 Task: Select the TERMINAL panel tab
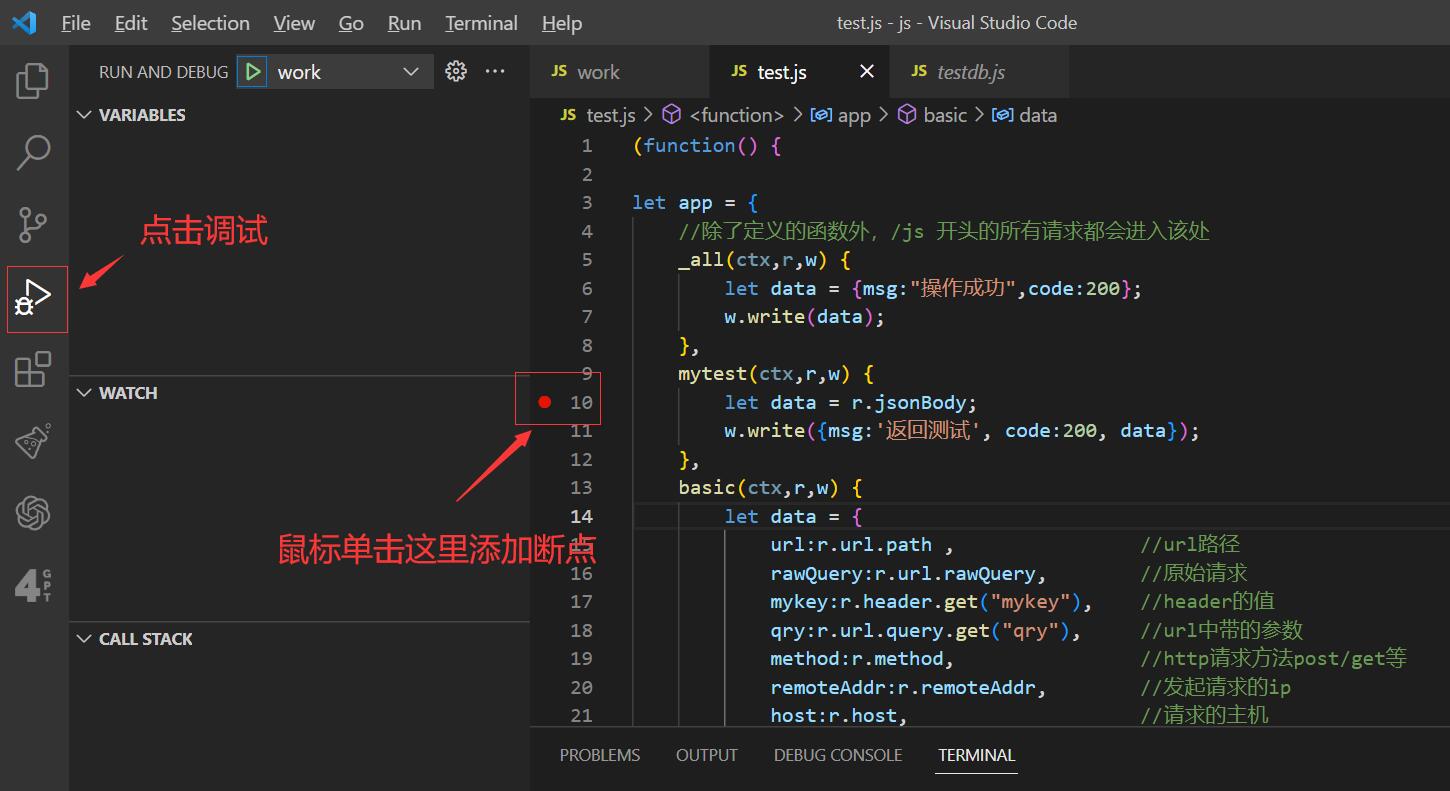pos(977,755)
